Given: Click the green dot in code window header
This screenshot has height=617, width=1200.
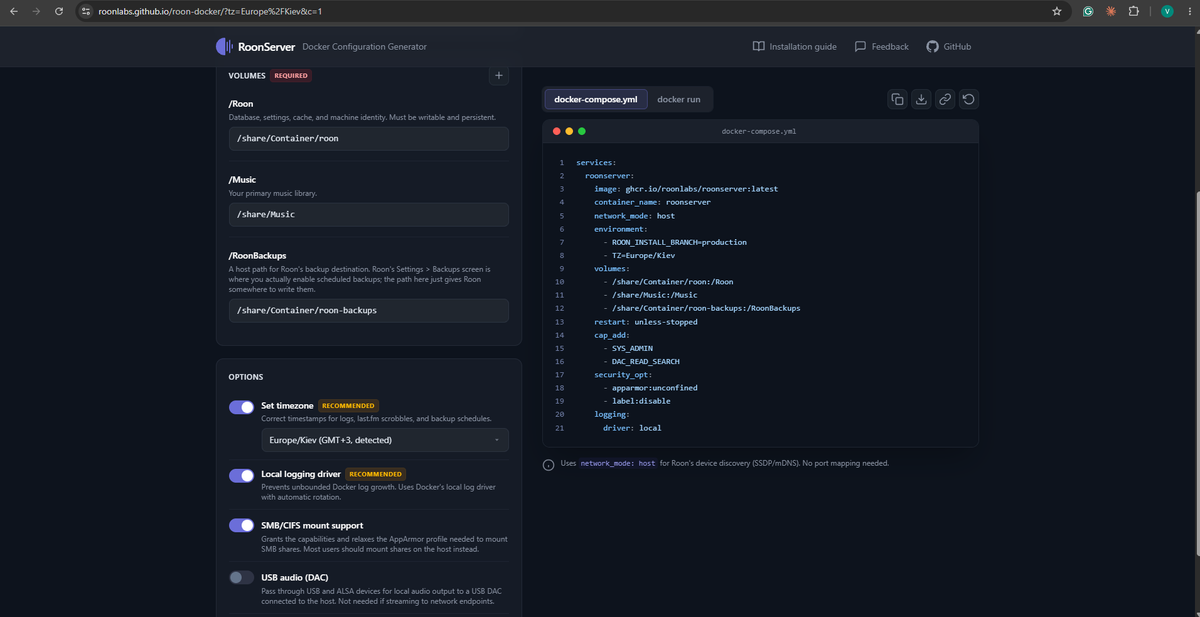Looking at the screenshot, I should pyautogui.click(x=581, y=131).
